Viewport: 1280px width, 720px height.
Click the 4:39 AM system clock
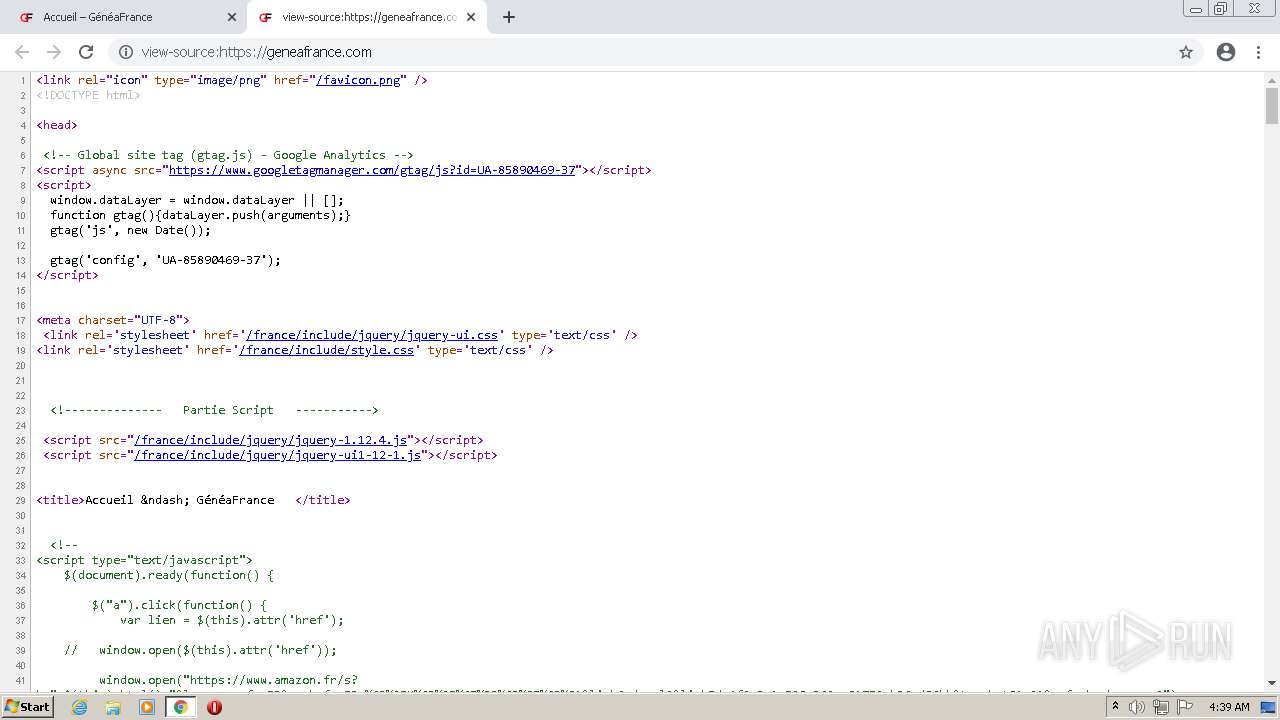click(1229, 707)
